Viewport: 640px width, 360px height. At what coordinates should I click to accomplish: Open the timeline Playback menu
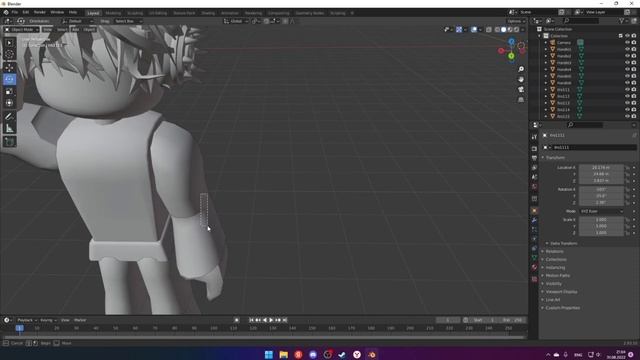[27, 320]
